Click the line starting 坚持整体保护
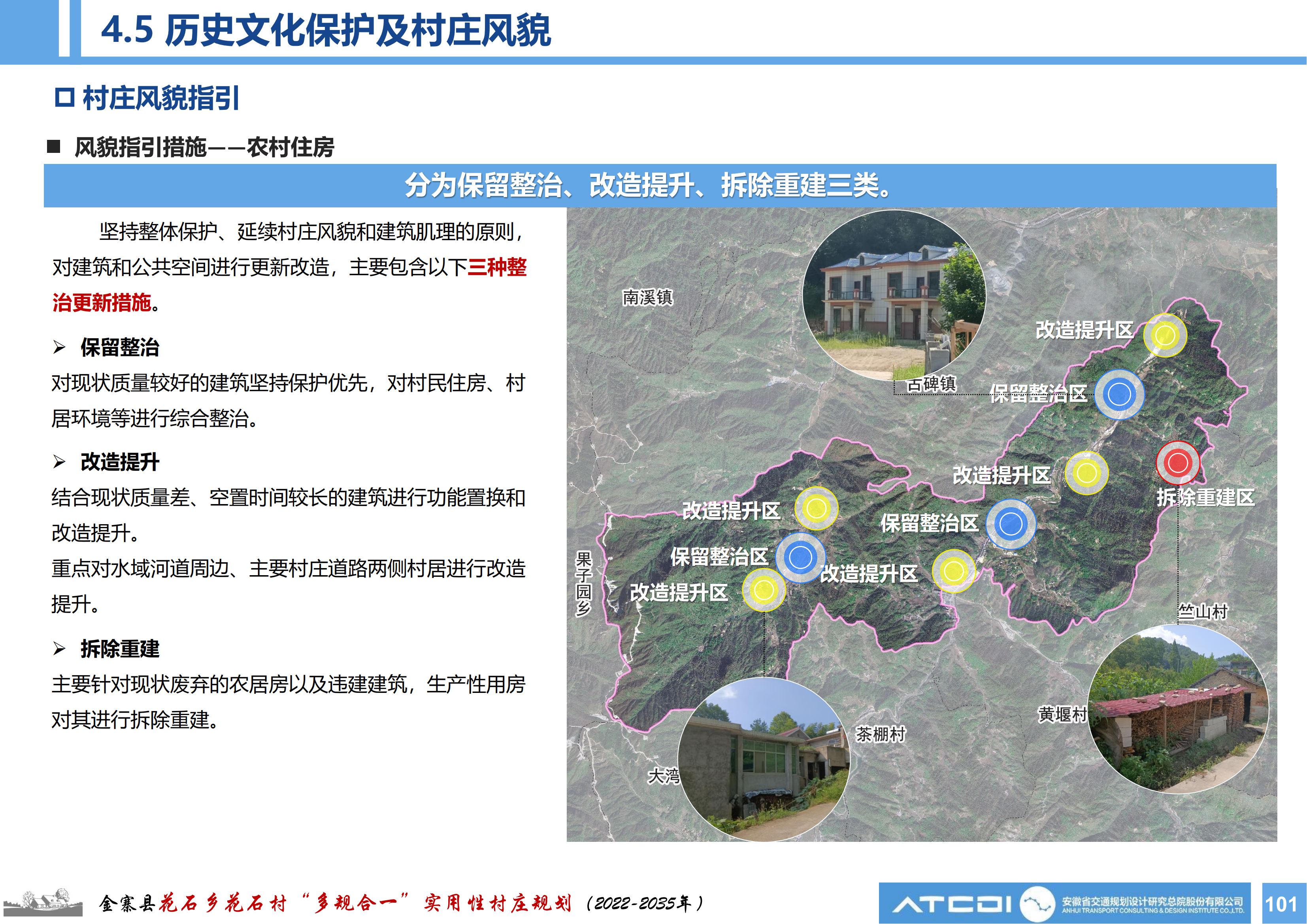Image resolution: width=1307 pixels, height=924 pixels. point(311,231)
